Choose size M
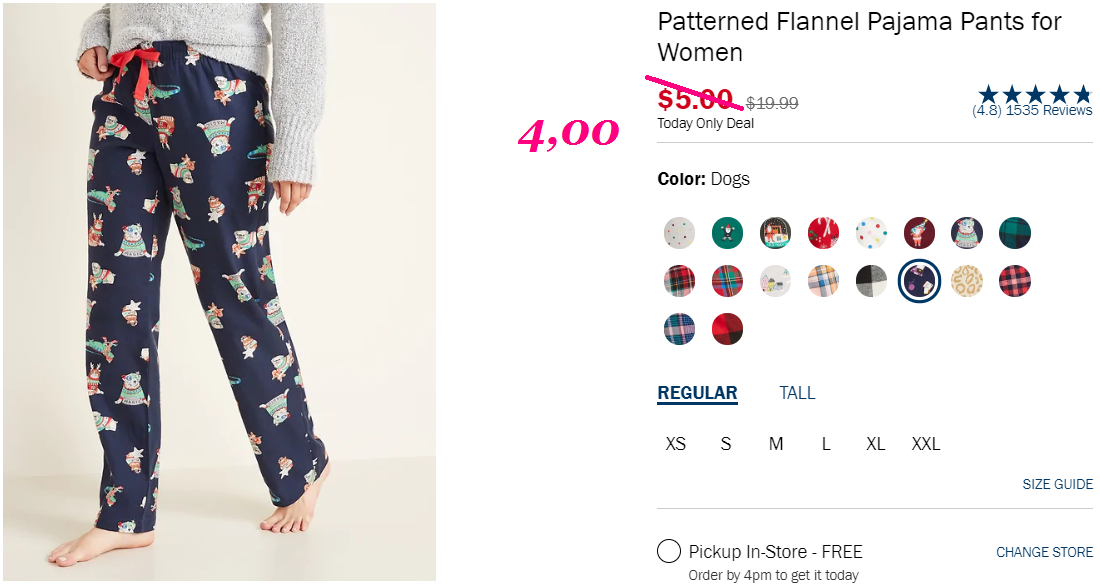This screenshot has width=1100, height=588. (x=776, y=444)
